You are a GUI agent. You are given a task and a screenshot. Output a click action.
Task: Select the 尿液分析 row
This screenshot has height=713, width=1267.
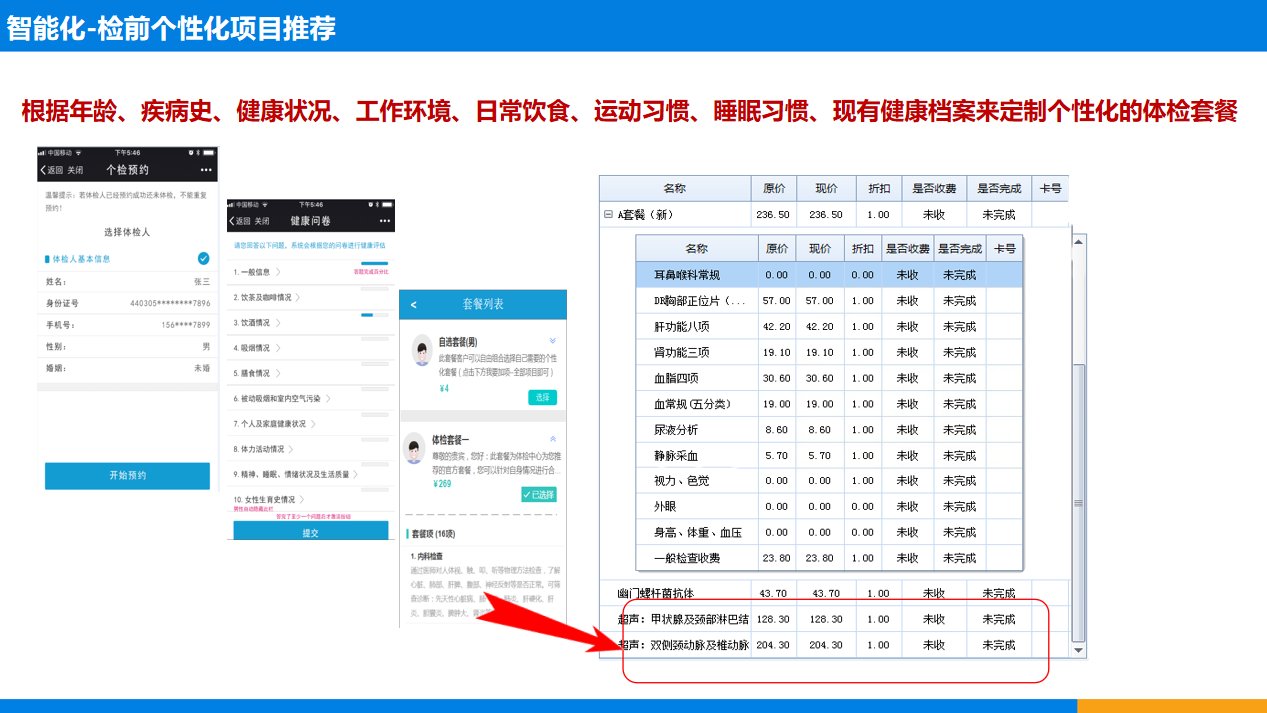tap(829, 429)
